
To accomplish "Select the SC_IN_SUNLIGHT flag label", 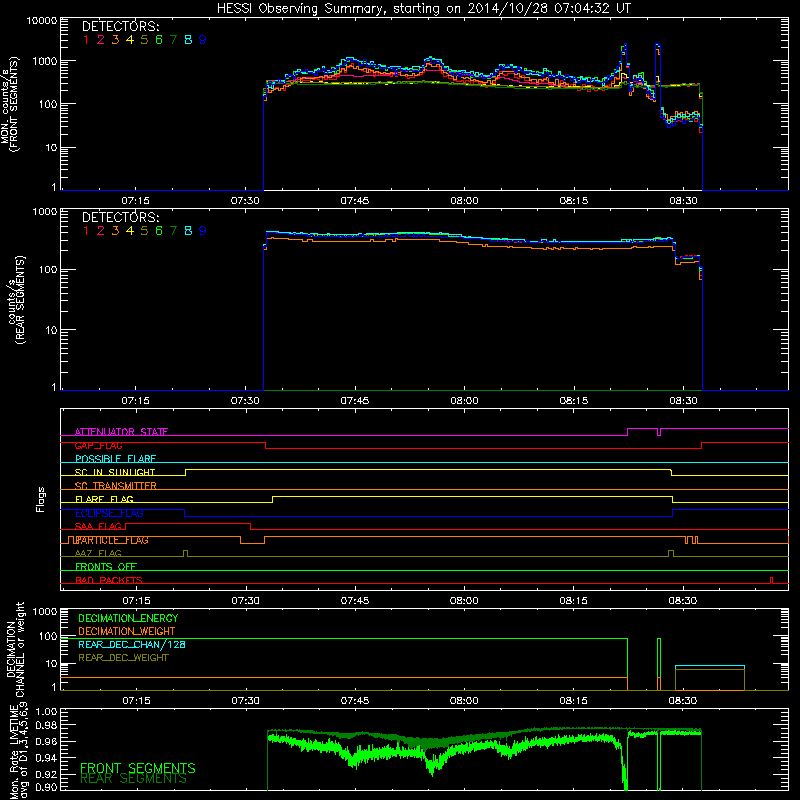I will [x=115, y=472].
